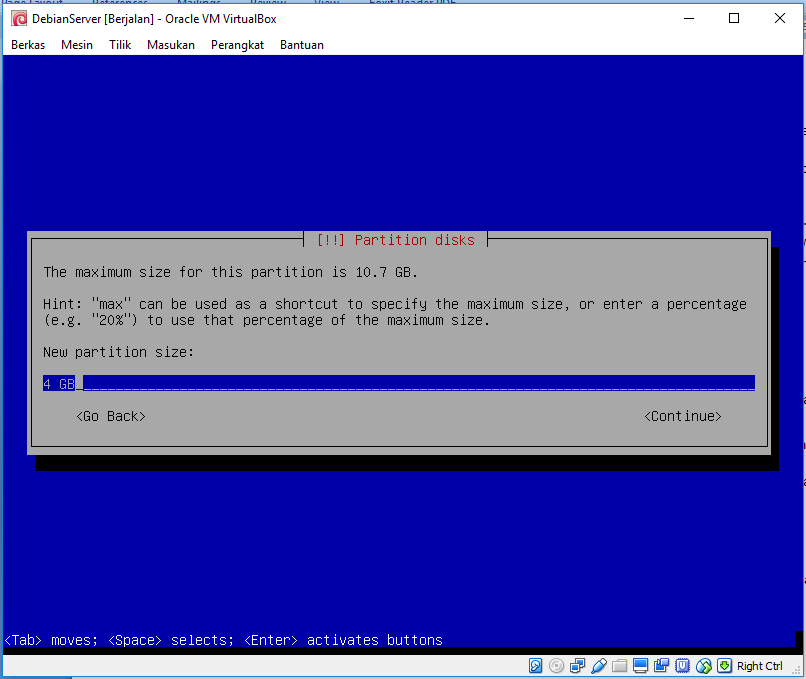
Task: Maximize the VirtualBox window
Action: click(x=734, y=19)
